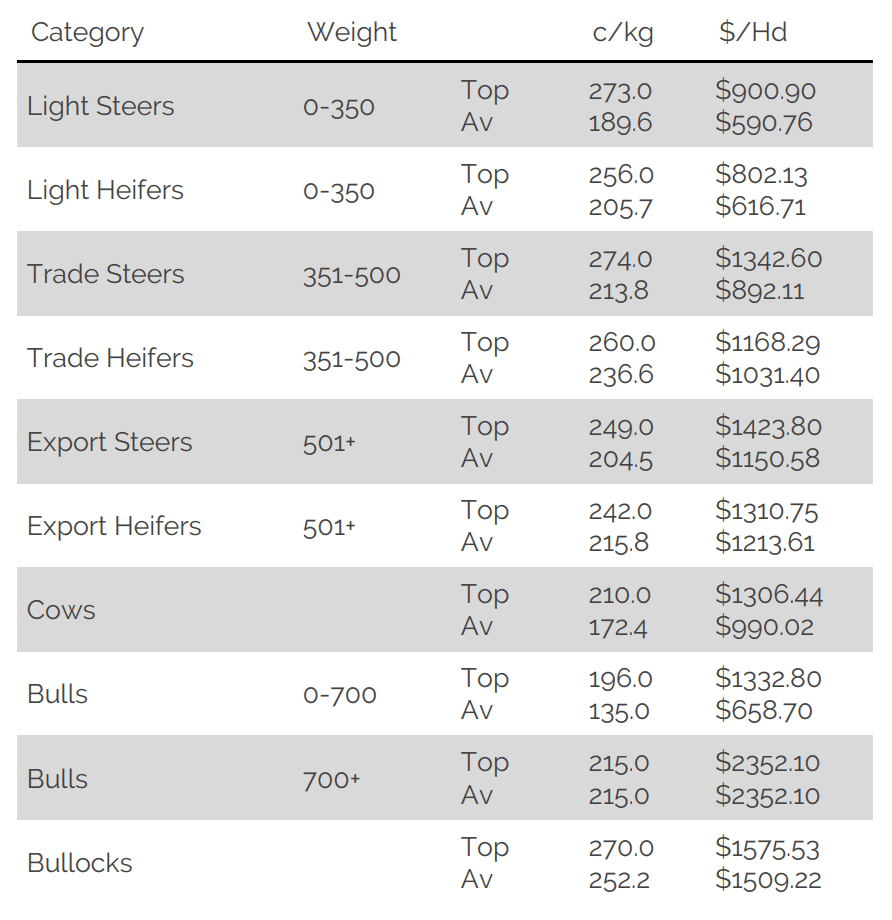Click the Trade Steers category name
Viewport: 892px width, 920px height.
[106, 274]
